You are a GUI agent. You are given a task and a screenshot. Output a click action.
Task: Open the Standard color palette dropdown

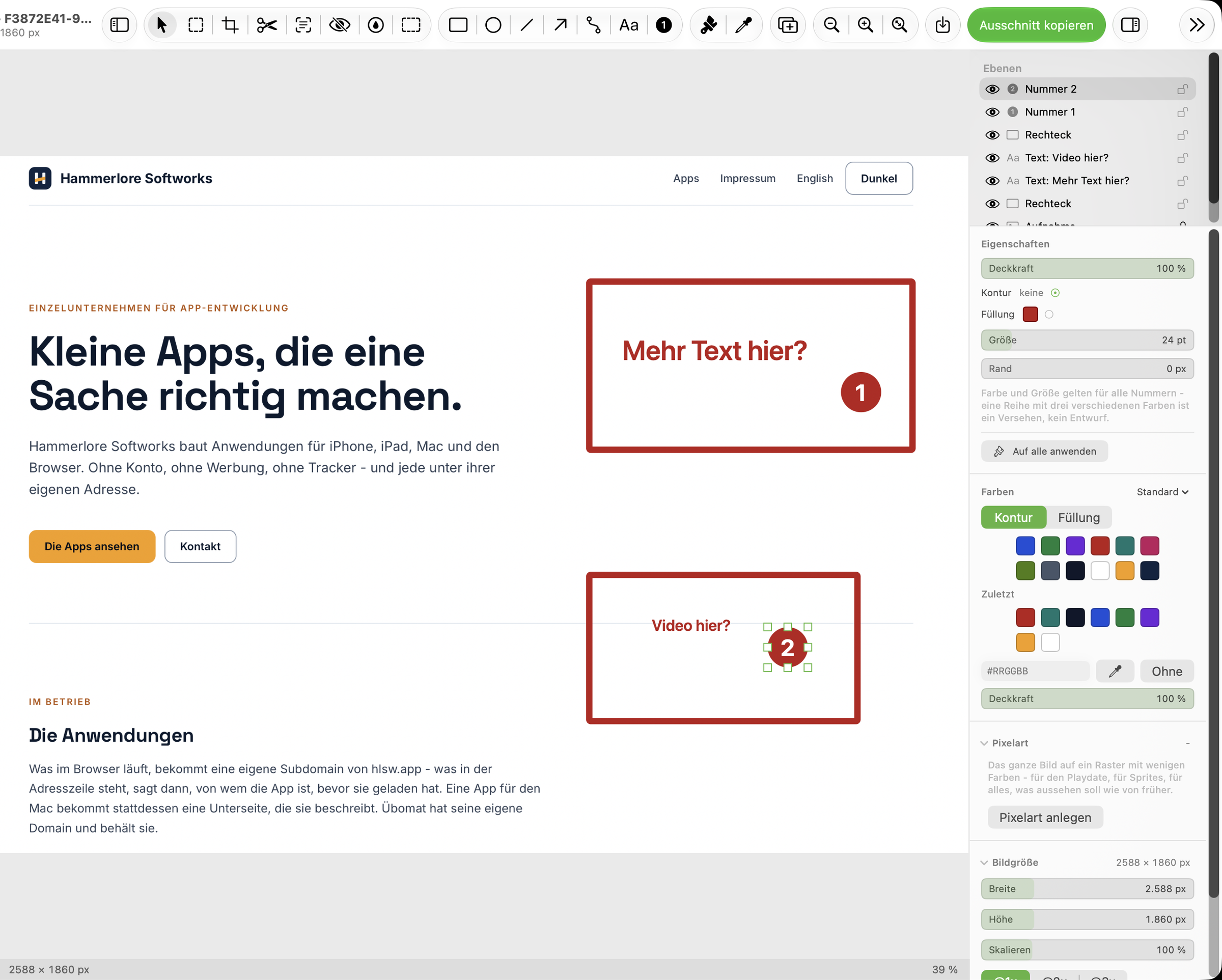[1162, 492]
